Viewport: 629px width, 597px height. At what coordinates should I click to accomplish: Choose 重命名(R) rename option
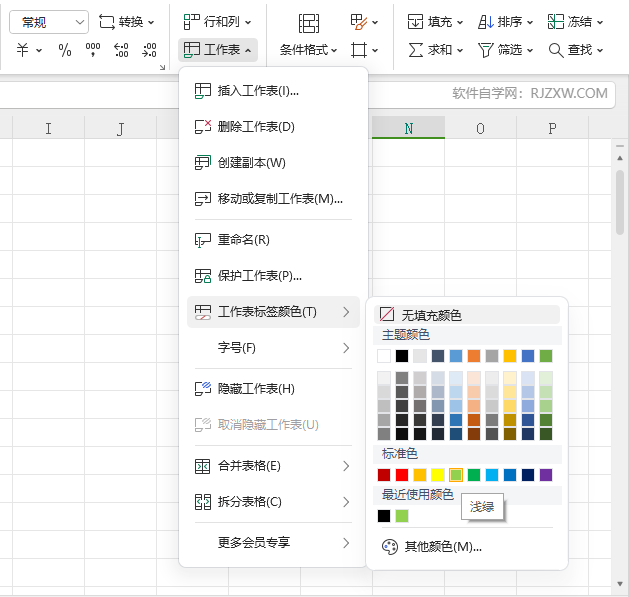coord(273,240)
